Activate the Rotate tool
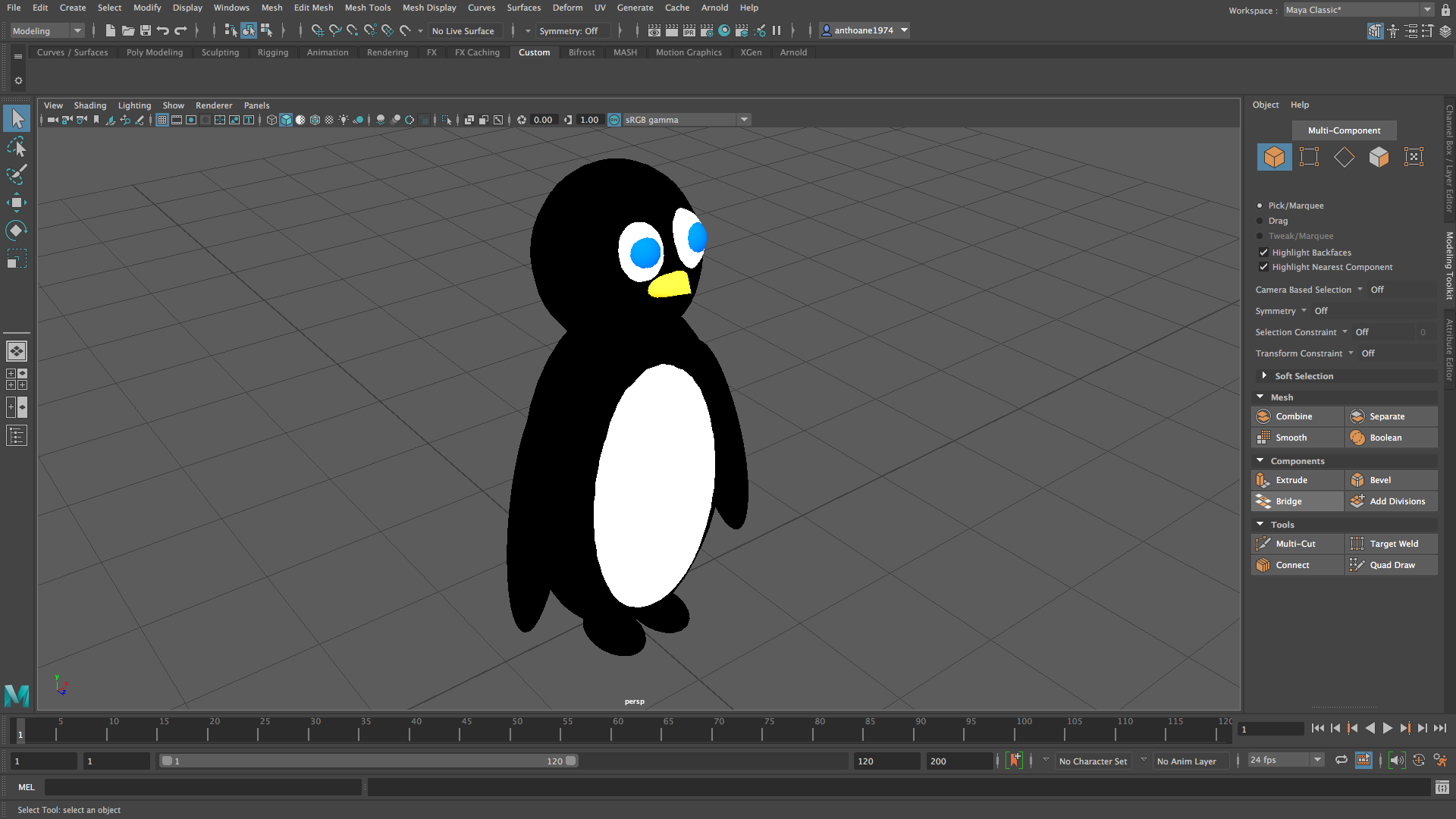 tap(17, 231)
